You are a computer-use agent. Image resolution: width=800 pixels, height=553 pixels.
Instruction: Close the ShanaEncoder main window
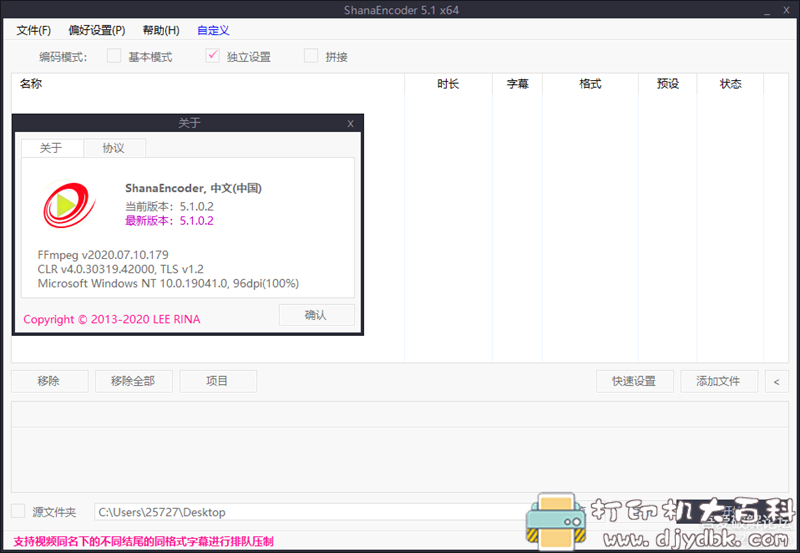pos(786,10)
